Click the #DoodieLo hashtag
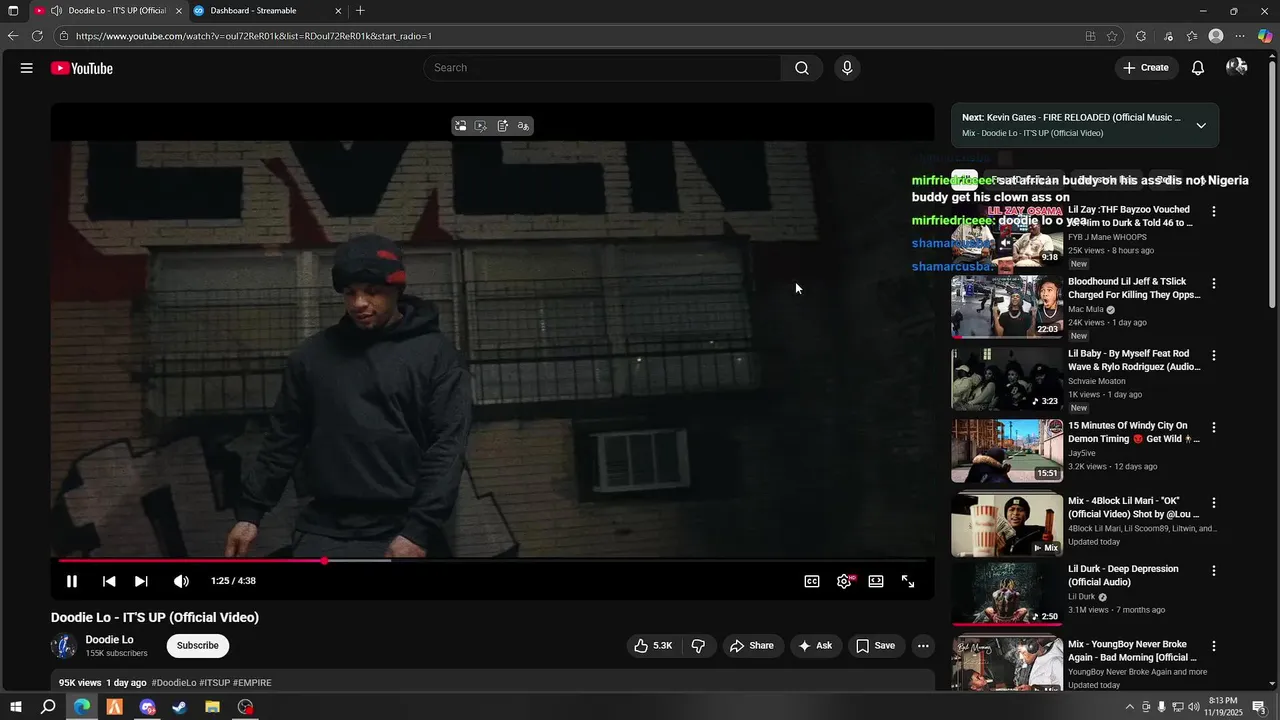This screenshot has height=720, width=1280. [x=174, y=683]
